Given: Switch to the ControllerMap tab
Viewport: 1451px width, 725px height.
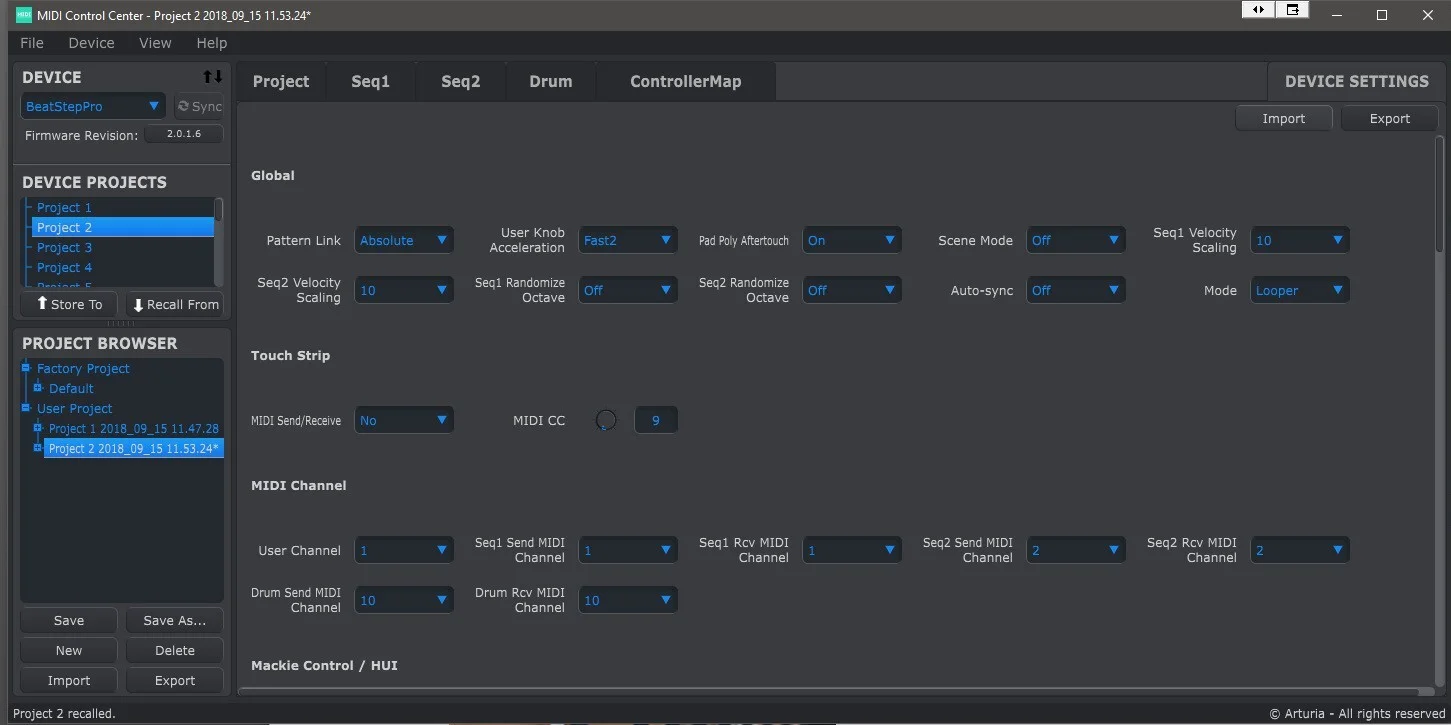Looking at the screenshot, I should [686, 81].
